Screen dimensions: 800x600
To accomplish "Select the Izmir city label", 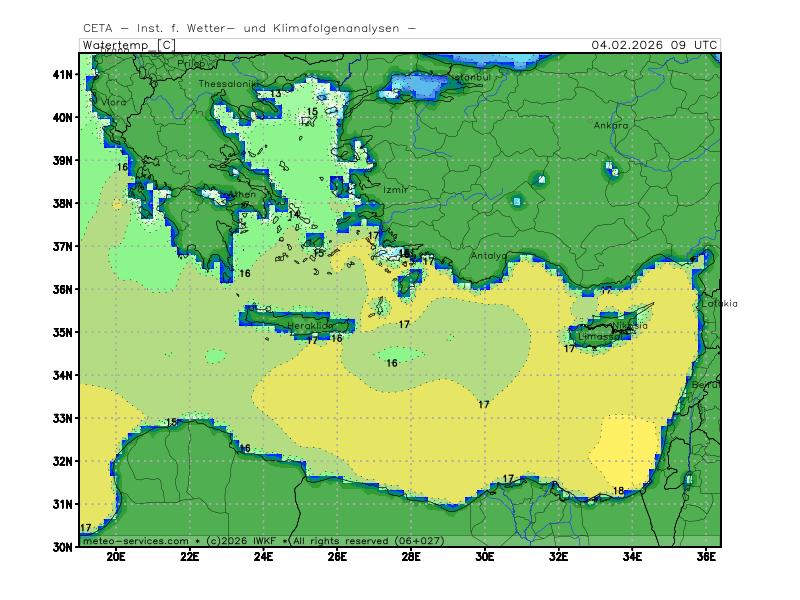I will pyautogui.click(x=396, y=189).
